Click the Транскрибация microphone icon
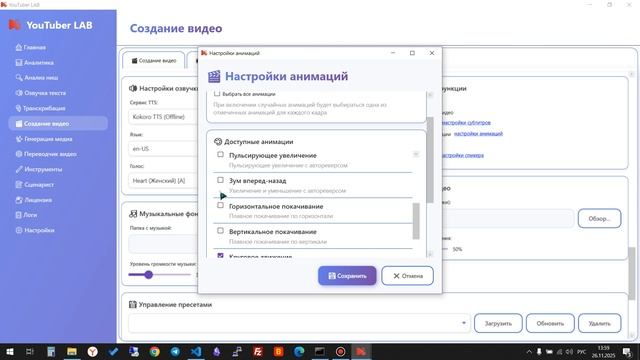The image size is (640, 360). tap(18, 108)
